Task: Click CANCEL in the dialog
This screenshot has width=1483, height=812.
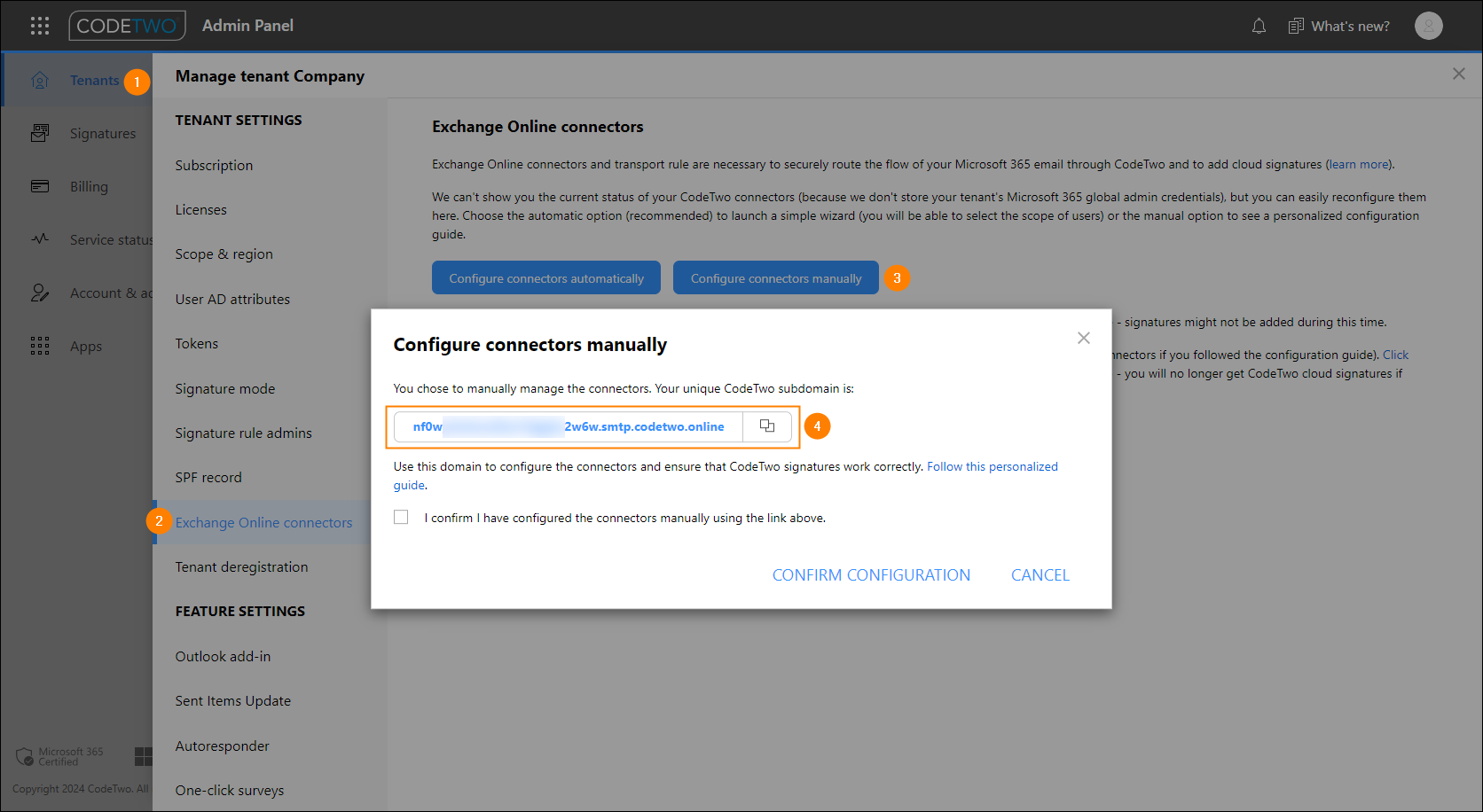Action: click(1040, 574)
